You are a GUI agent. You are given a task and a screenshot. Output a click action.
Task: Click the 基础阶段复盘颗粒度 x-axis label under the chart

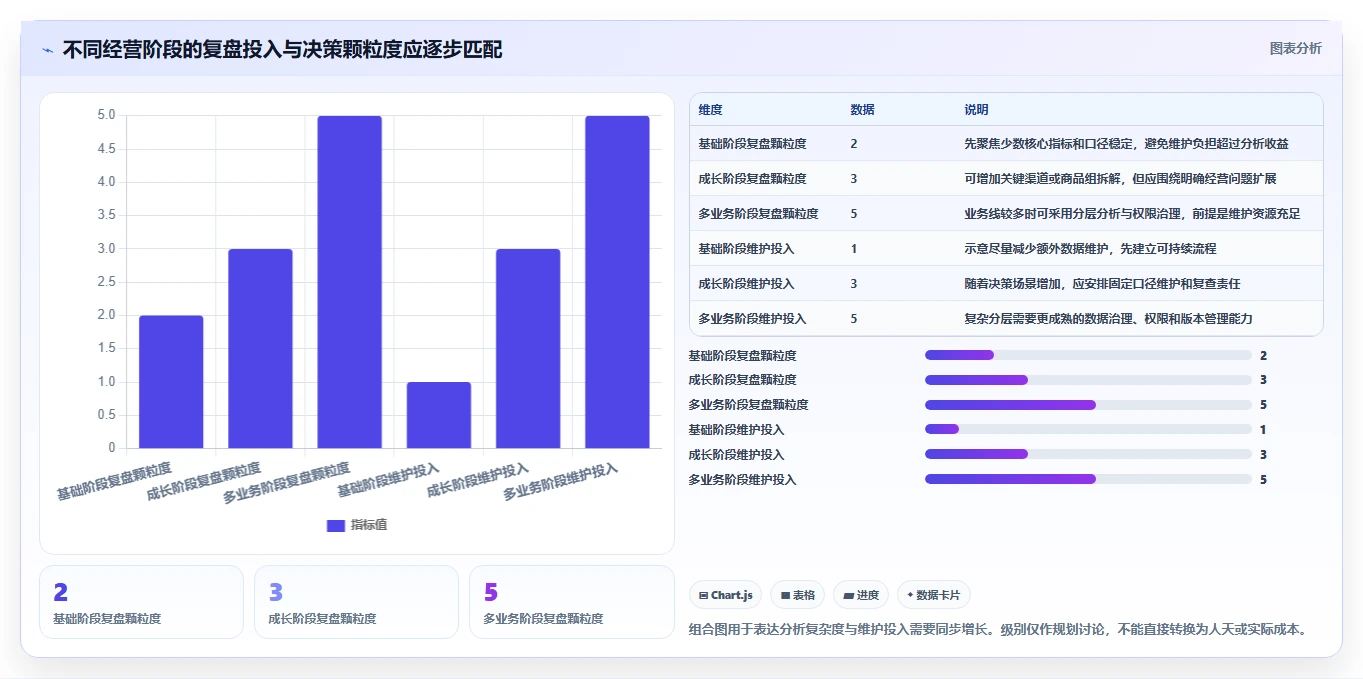coord(114,480)
